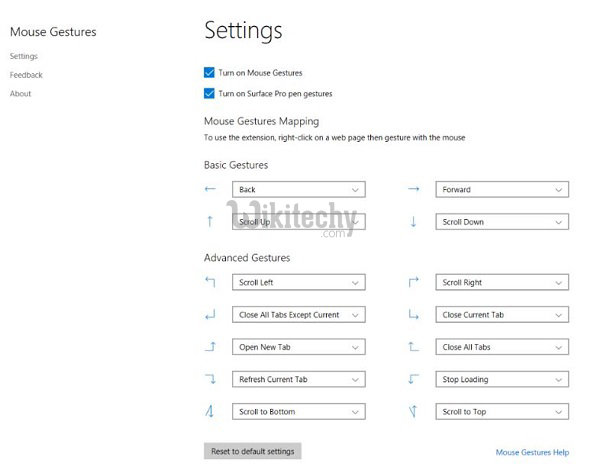600x470 pixels.
Task: Click the left arrow gesture icon
Action: [x=210, y=189]
